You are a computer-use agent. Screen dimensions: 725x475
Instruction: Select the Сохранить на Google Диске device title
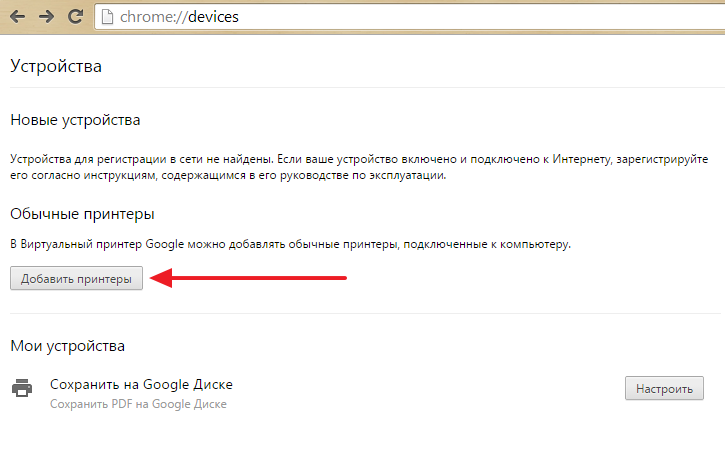[x=141, y=384]
